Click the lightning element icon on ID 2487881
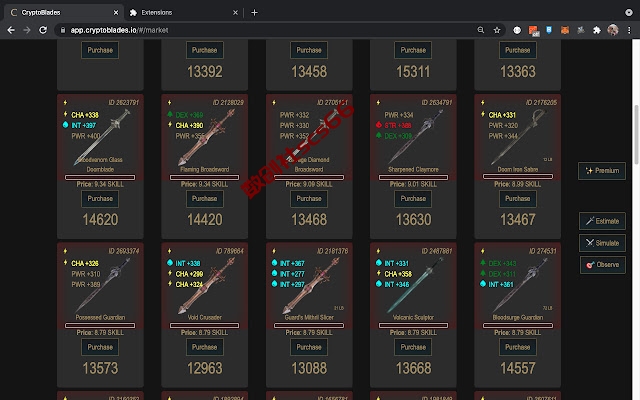The image size is (640, 400). point(378,251)
